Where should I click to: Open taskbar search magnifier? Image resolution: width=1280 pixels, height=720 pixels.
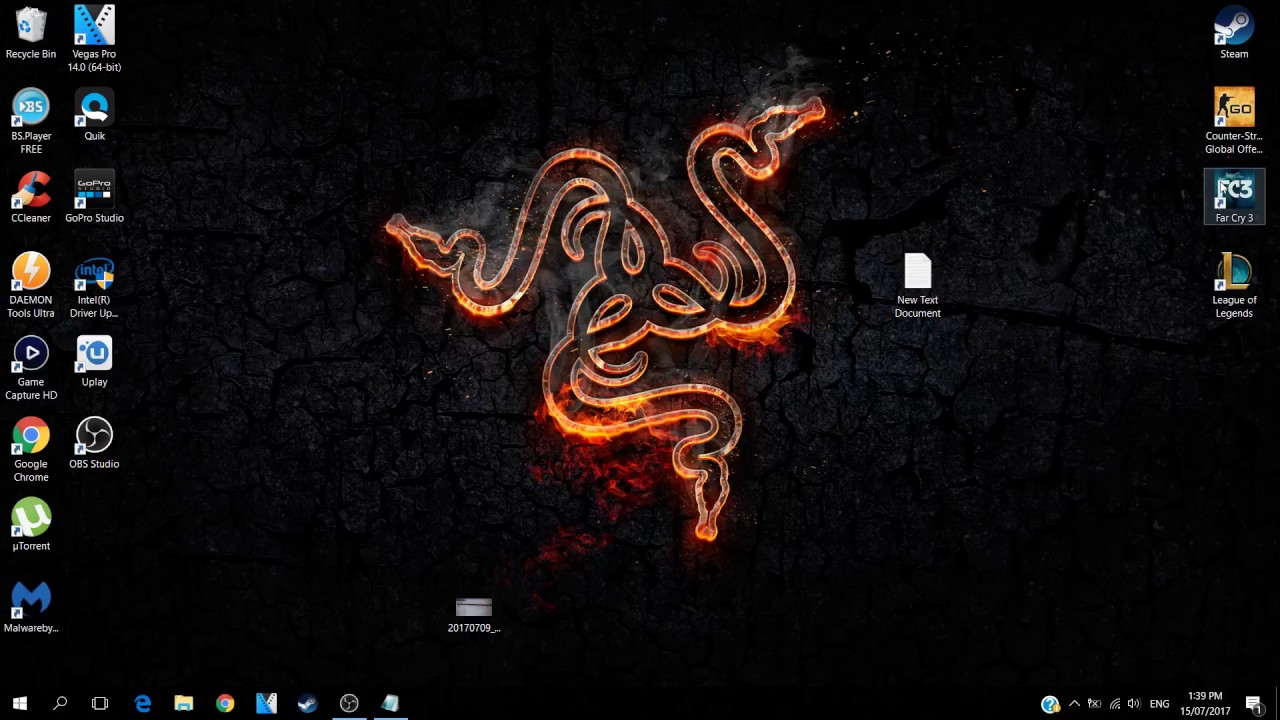click(x=60, y=703)
